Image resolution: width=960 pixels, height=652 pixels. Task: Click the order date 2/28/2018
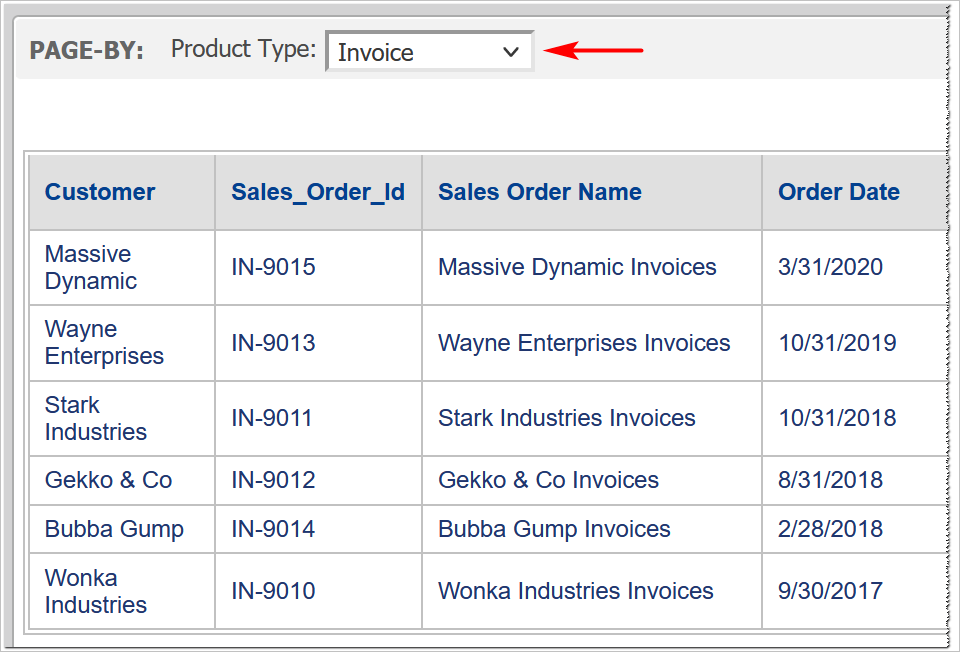[x=830, y=529]
